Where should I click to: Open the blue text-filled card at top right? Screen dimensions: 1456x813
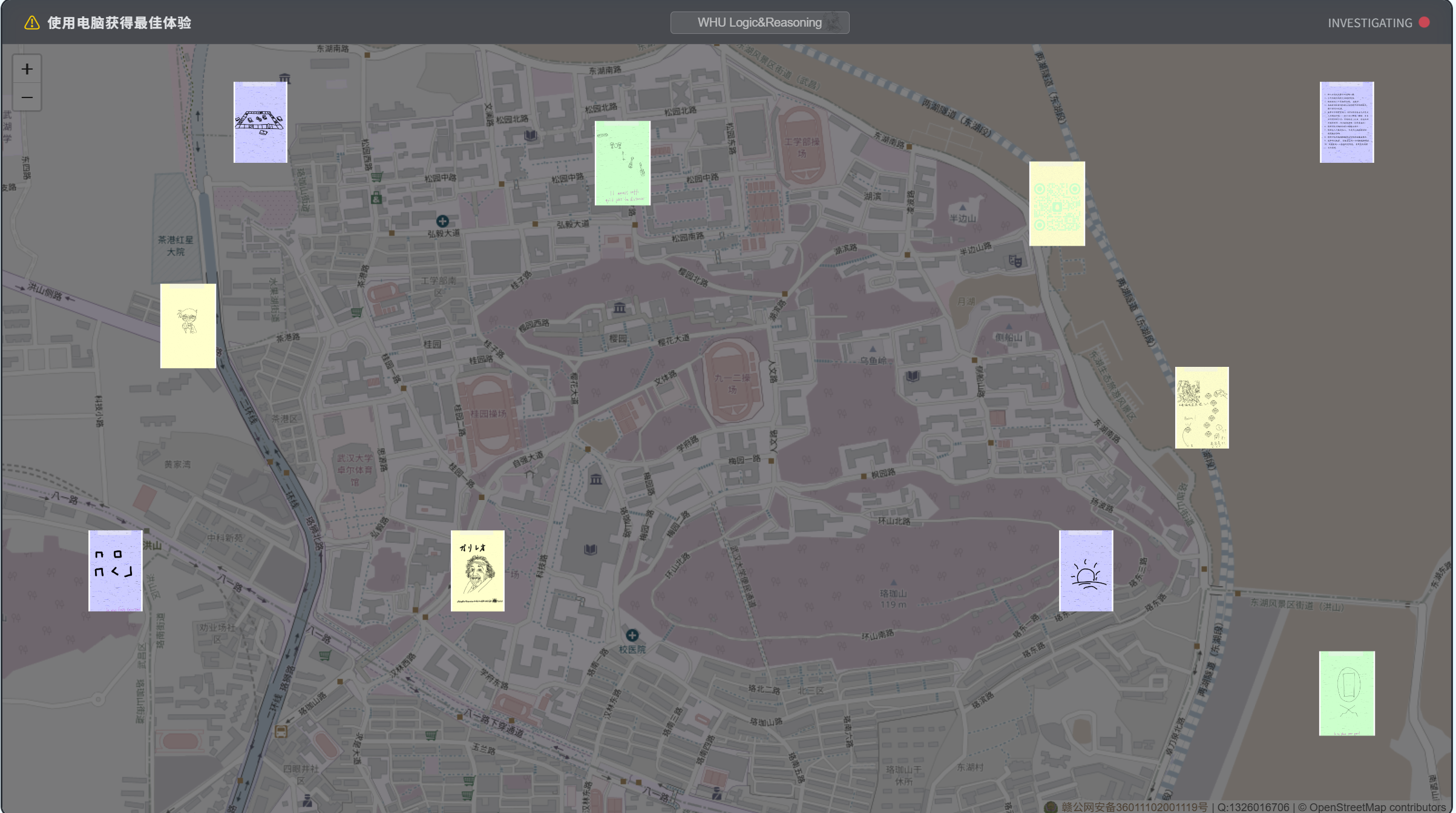[1346, 122]
